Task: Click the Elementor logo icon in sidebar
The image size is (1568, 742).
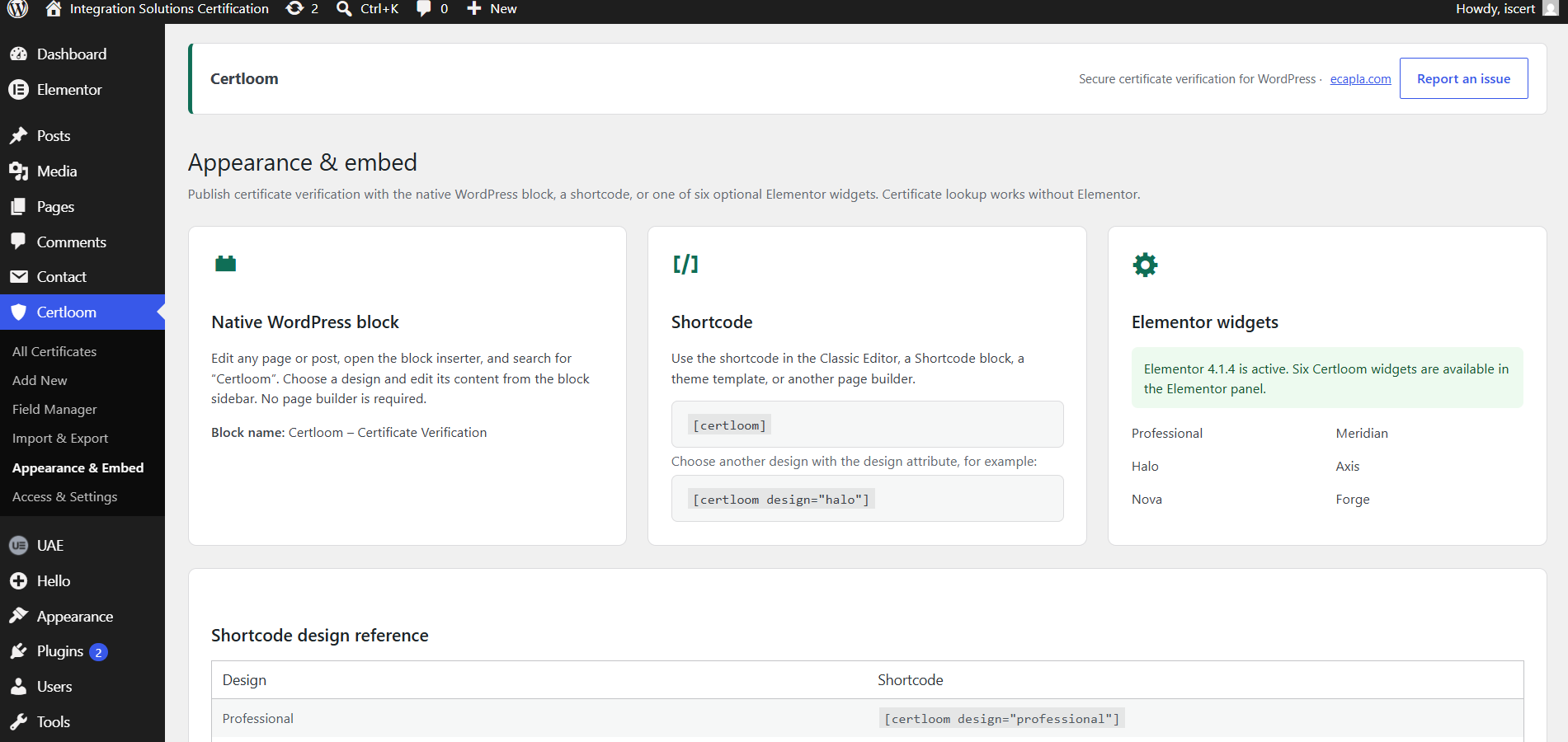Action: [x=19, y=90]
